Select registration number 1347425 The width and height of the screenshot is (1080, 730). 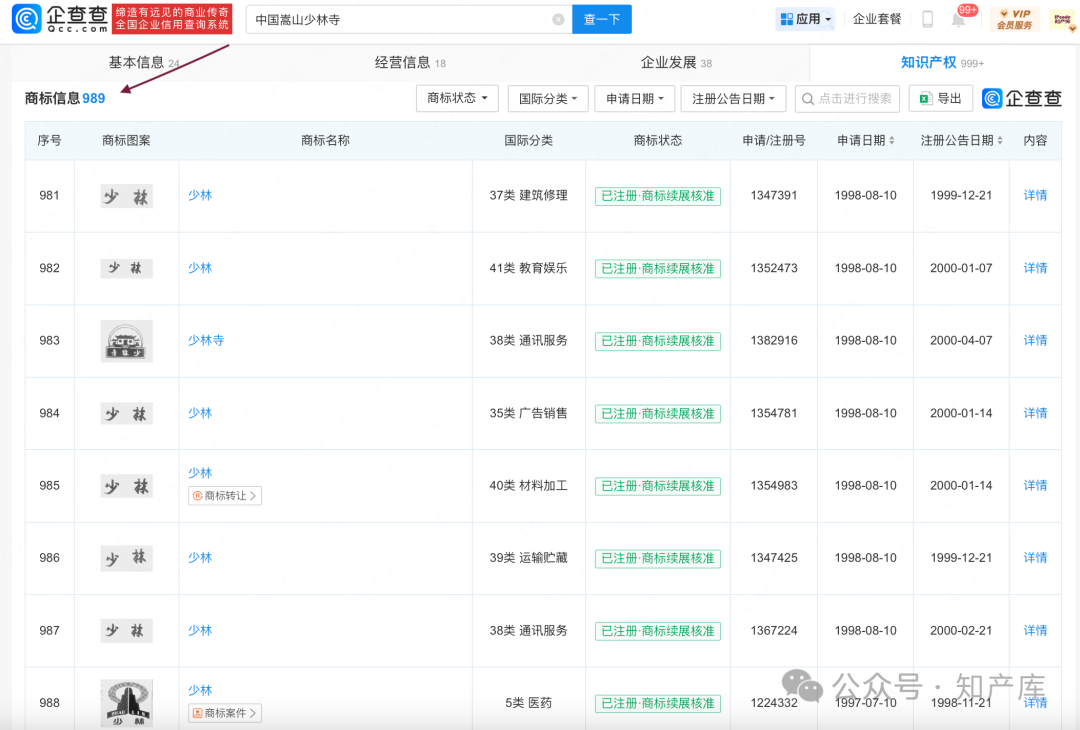773,558
